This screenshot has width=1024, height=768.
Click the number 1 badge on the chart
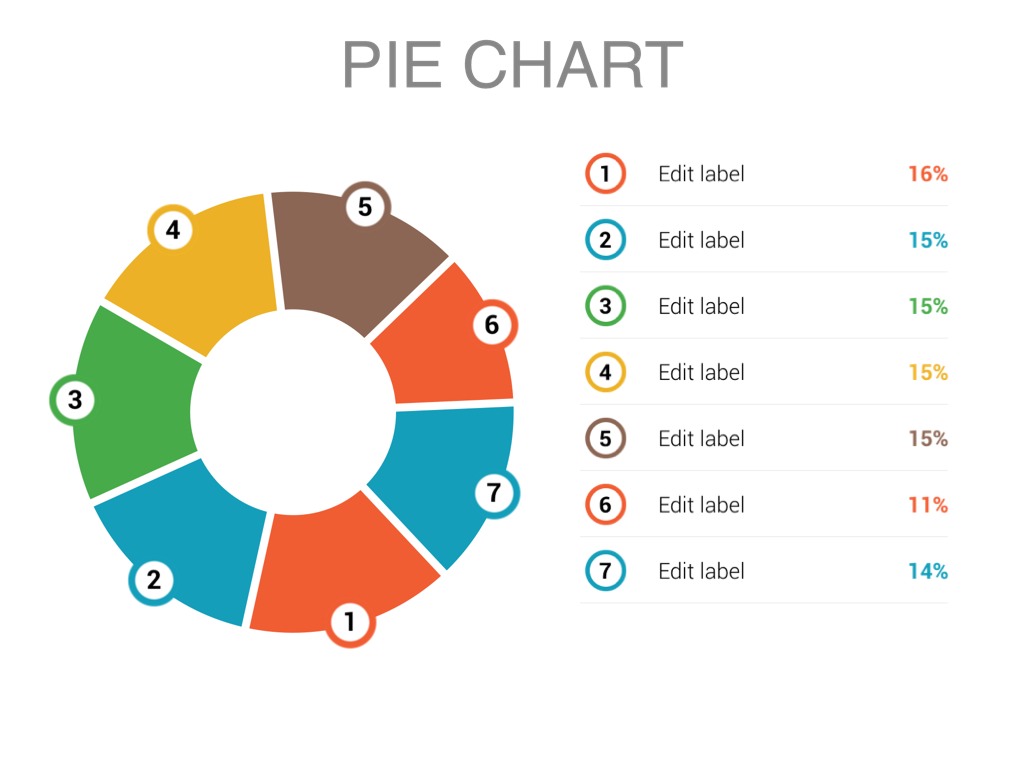tap(350, 622)
